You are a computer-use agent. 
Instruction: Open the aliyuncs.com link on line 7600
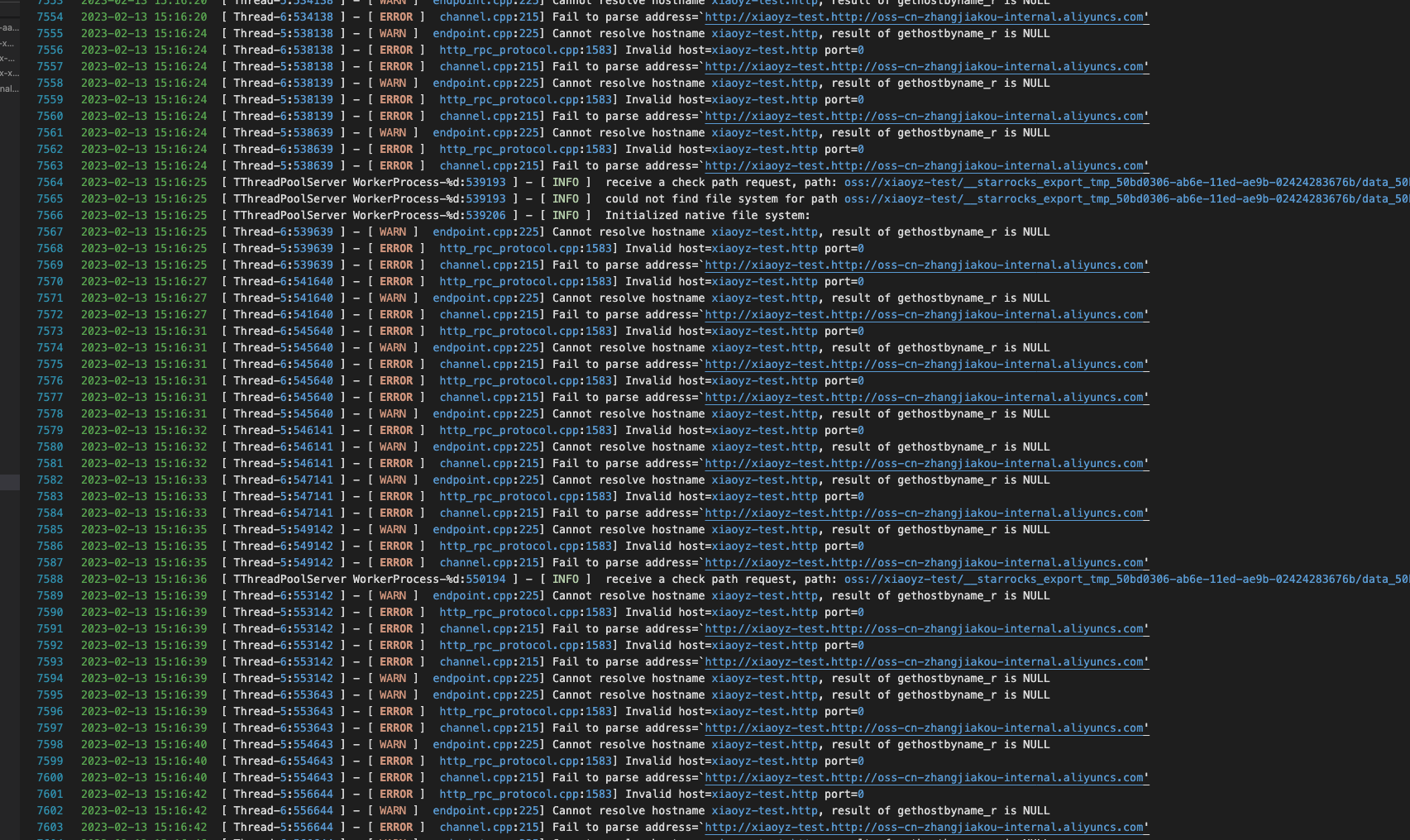[x=926, y=777]
